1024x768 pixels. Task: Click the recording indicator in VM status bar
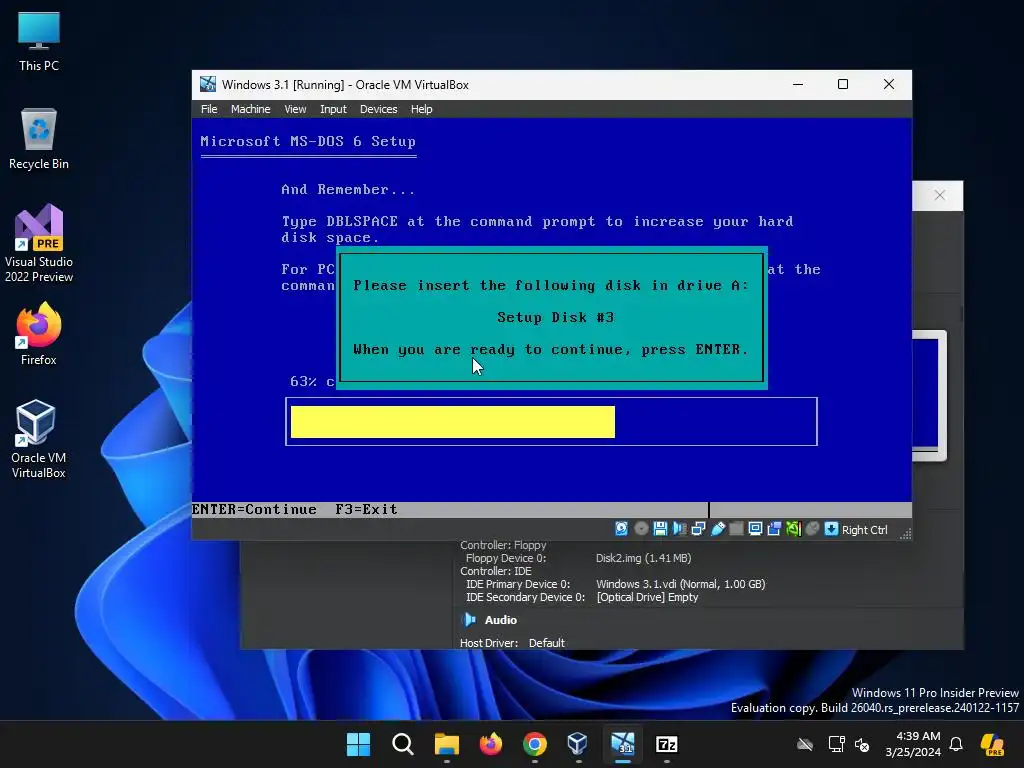coord(774,529)
